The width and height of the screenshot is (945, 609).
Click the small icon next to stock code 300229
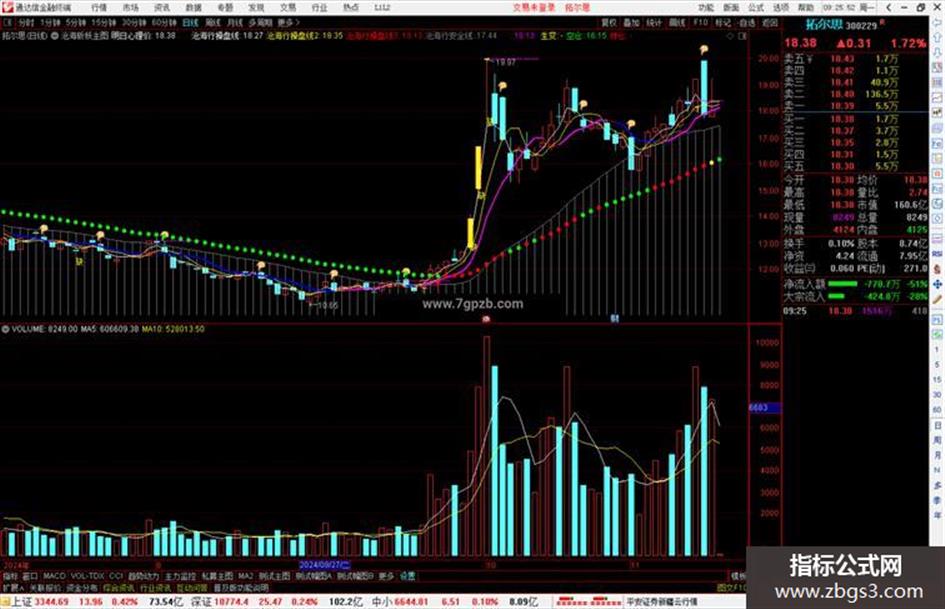[883, 22]
